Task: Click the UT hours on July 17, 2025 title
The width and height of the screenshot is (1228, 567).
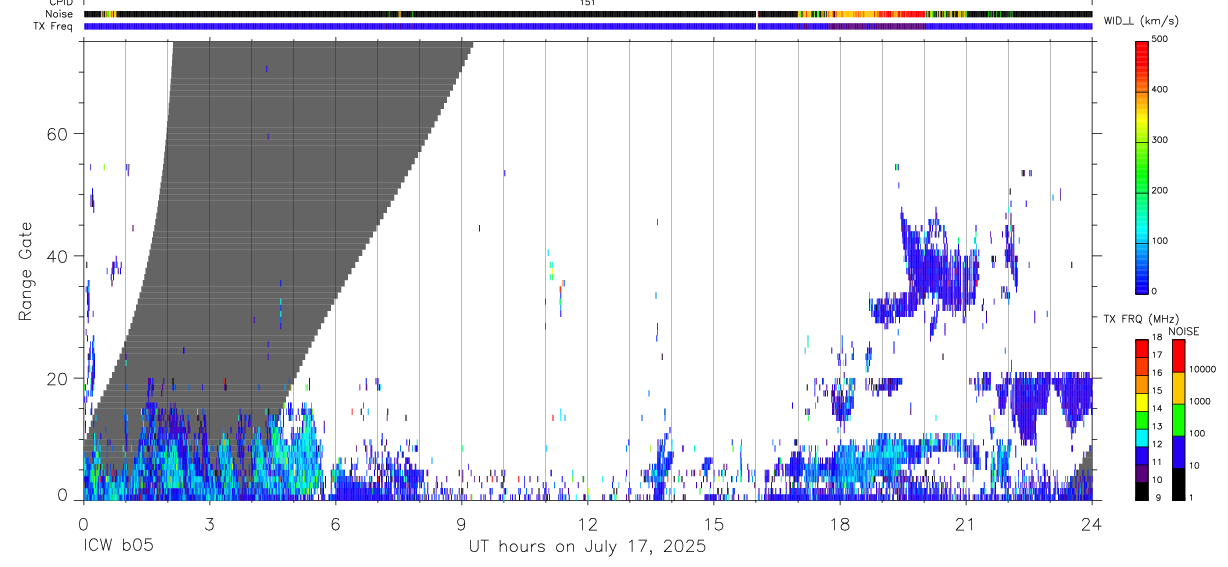Action: click(x=588, y=546)
